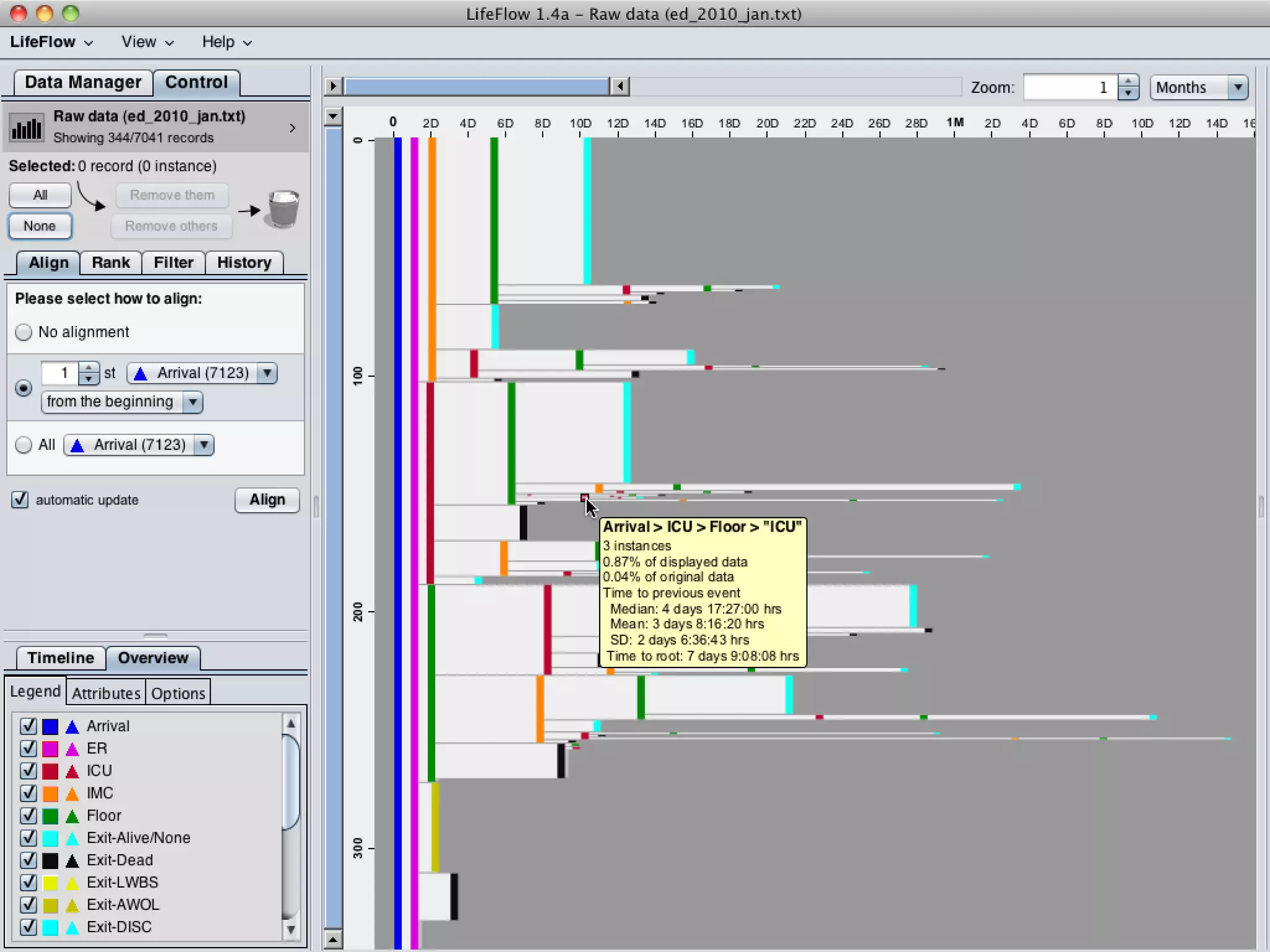Click the Floor green triangle legend icon
1270x952 pixels.
[73, 816]
